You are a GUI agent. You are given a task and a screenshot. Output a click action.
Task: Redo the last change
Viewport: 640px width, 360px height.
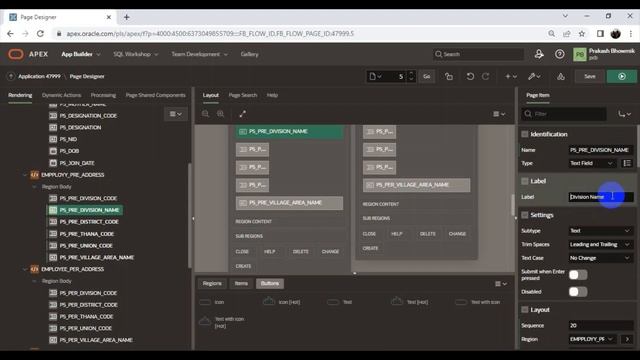click(486, 76)
